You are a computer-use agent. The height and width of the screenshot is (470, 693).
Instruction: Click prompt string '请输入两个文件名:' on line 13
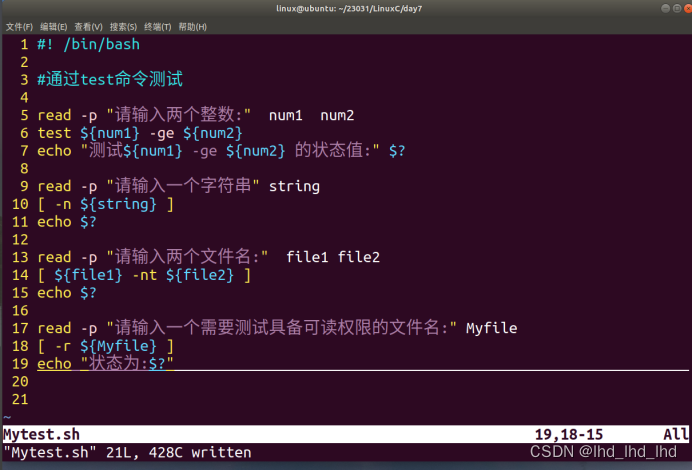(187, 257)
